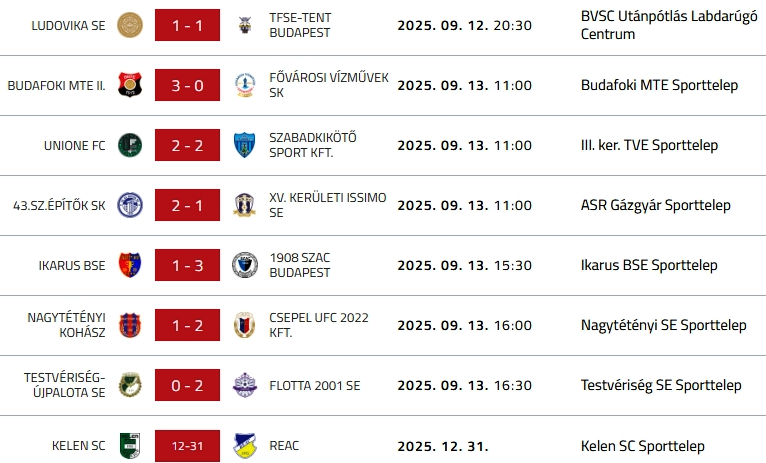
Task: Click the 43.Sz.Építők SK team logo
Action: coord(130,205)
